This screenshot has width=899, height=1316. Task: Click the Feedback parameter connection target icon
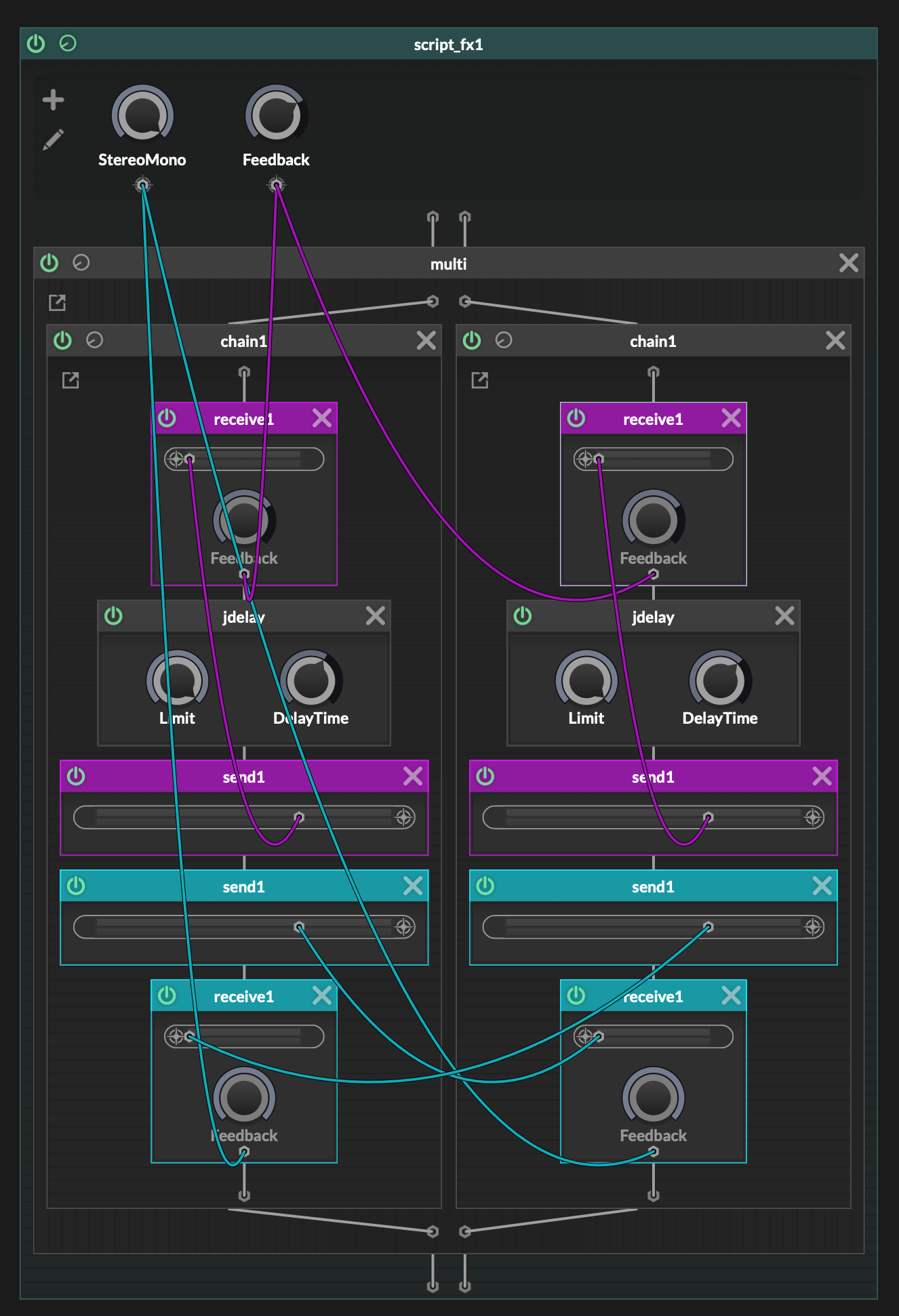tap(276, 184)
